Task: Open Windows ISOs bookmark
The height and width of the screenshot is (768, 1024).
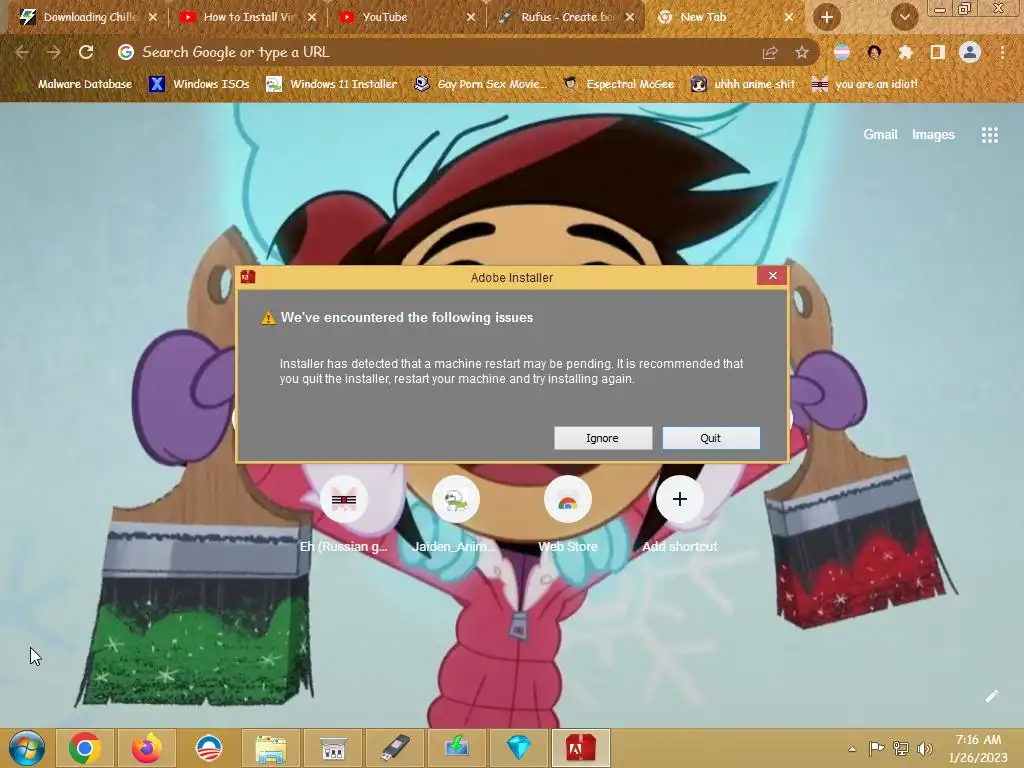Action: pyautogui.click(x=199, y=84)
